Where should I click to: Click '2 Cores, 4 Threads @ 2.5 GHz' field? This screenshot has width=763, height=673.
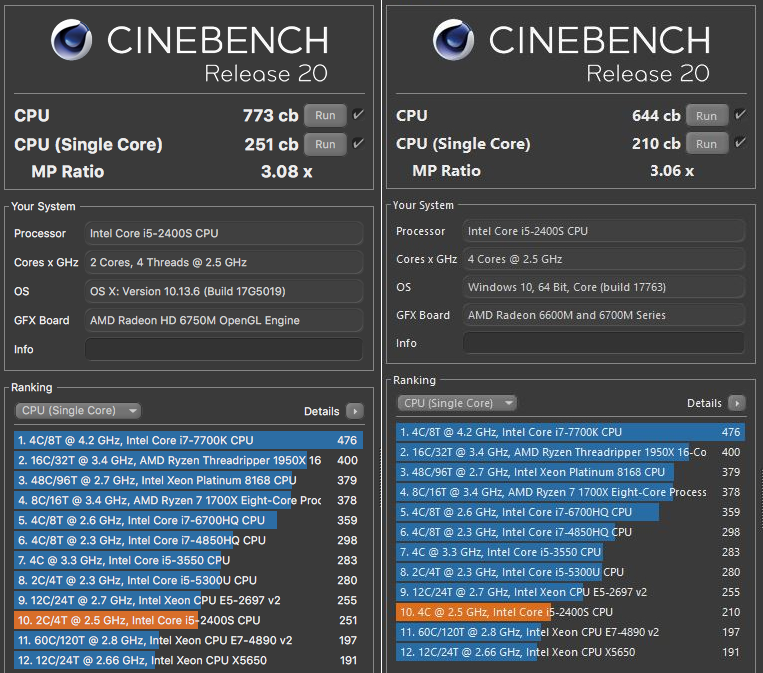(224, 262)
